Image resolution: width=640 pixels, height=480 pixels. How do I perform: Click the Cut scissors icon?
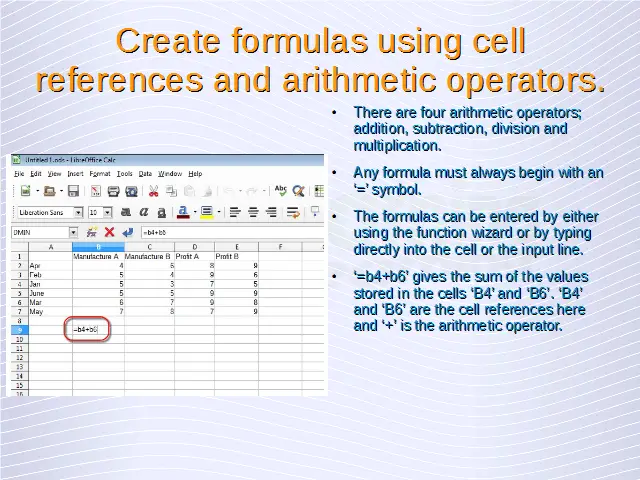pyautogui.click(x=155, y=191)
